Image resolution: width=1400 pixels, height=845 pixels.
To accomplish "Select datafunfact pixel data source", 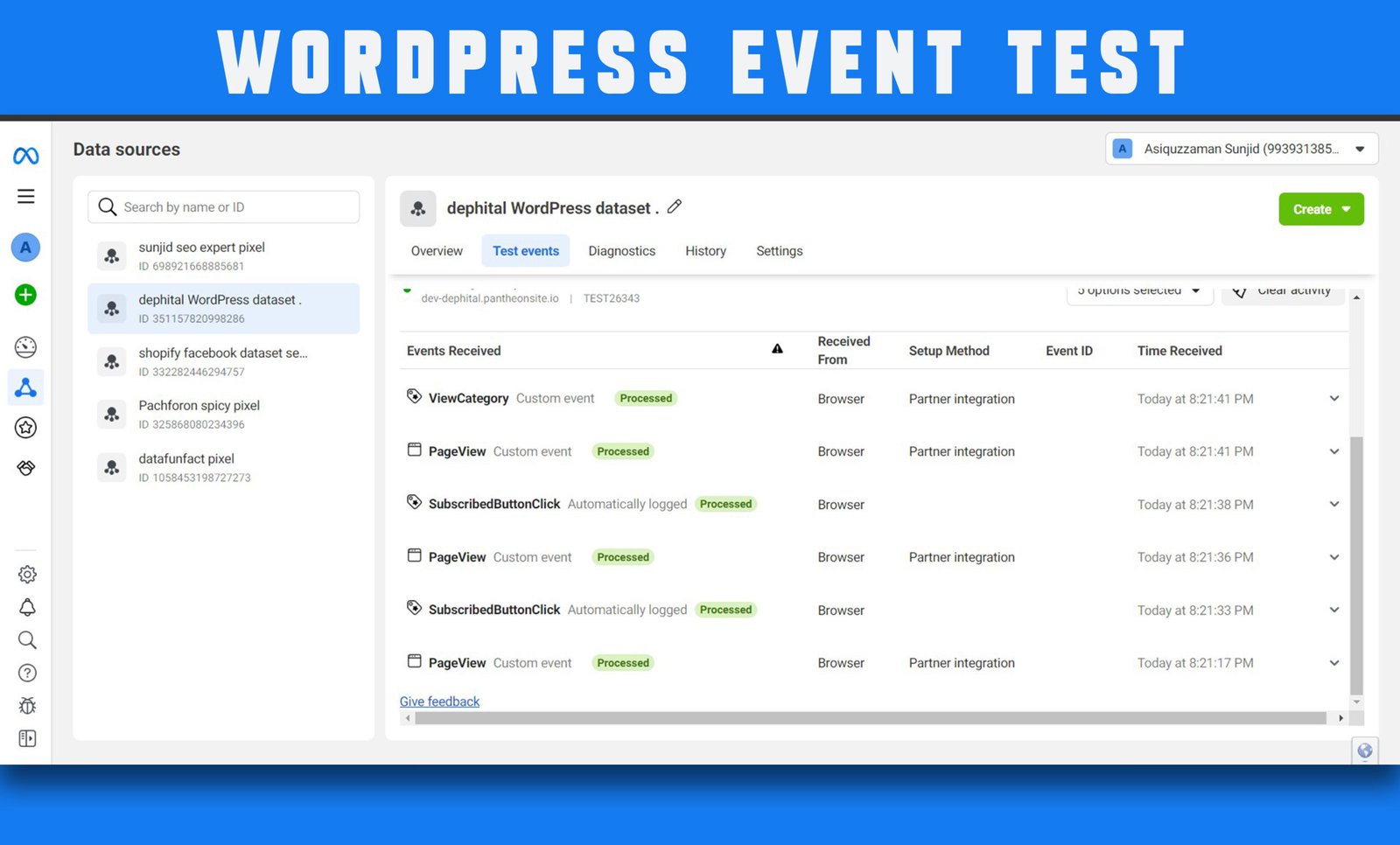I will point(223,468).
